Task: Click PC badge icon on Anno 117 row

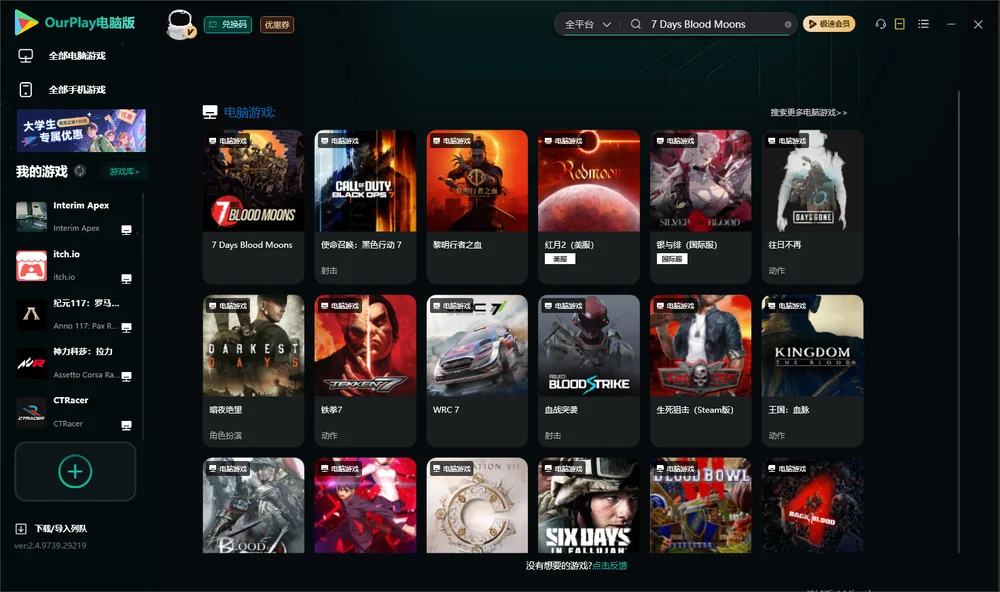Action: pos(126,327)
